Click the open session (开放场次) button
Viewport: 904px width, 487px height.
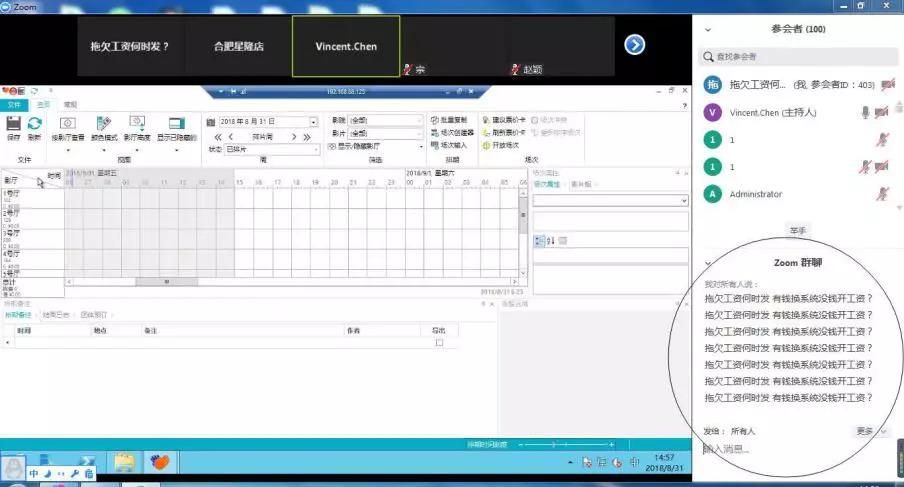click(x=500, y=145)
